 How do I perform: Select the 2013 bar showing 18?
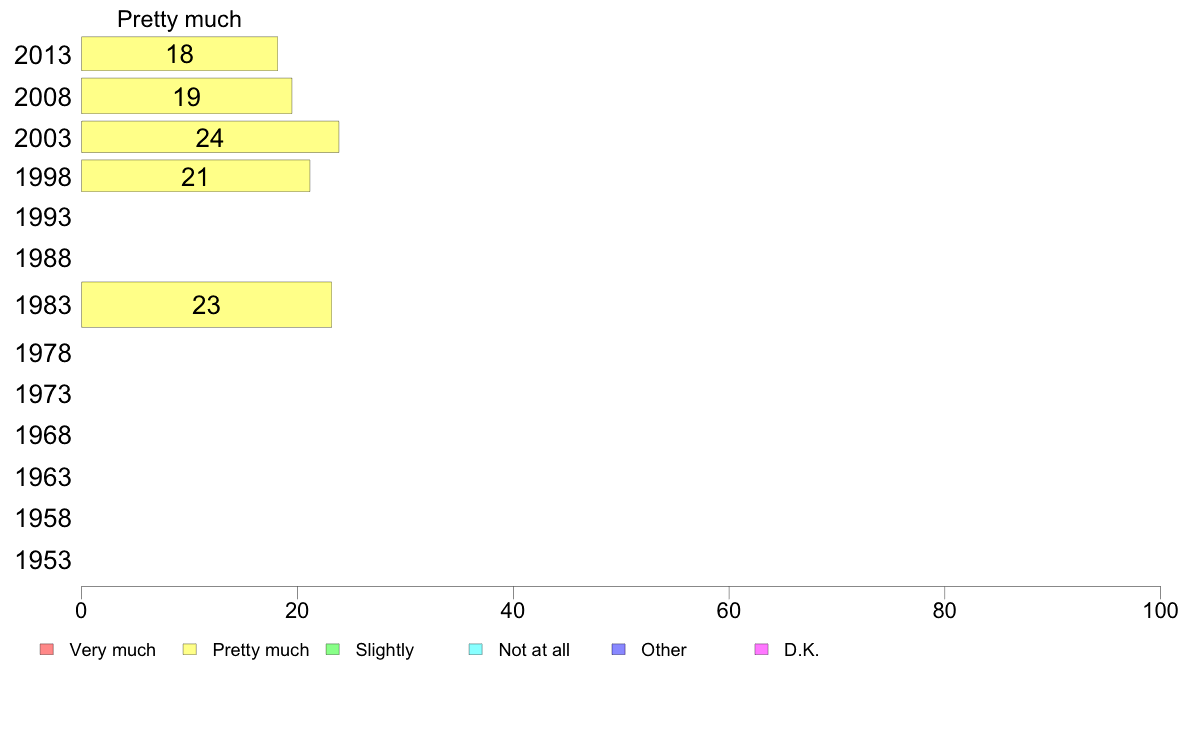coord(180,54)
